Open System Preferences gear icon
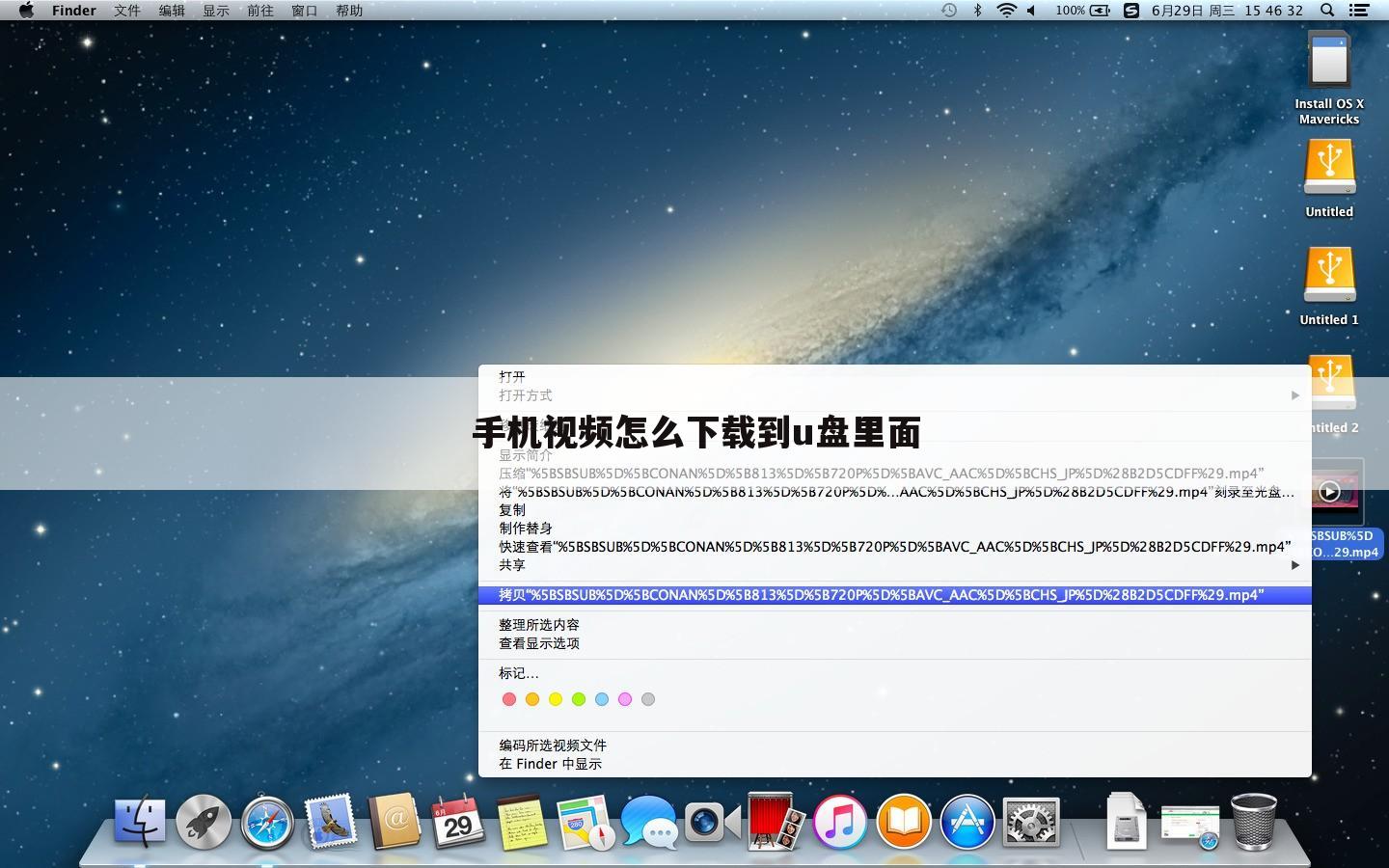 [1030, 822]
